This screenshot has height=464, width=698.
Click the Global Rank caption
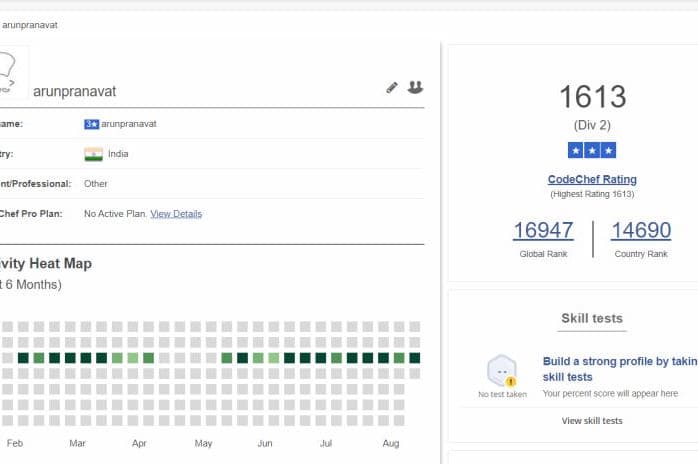click(x=543, y=254)
